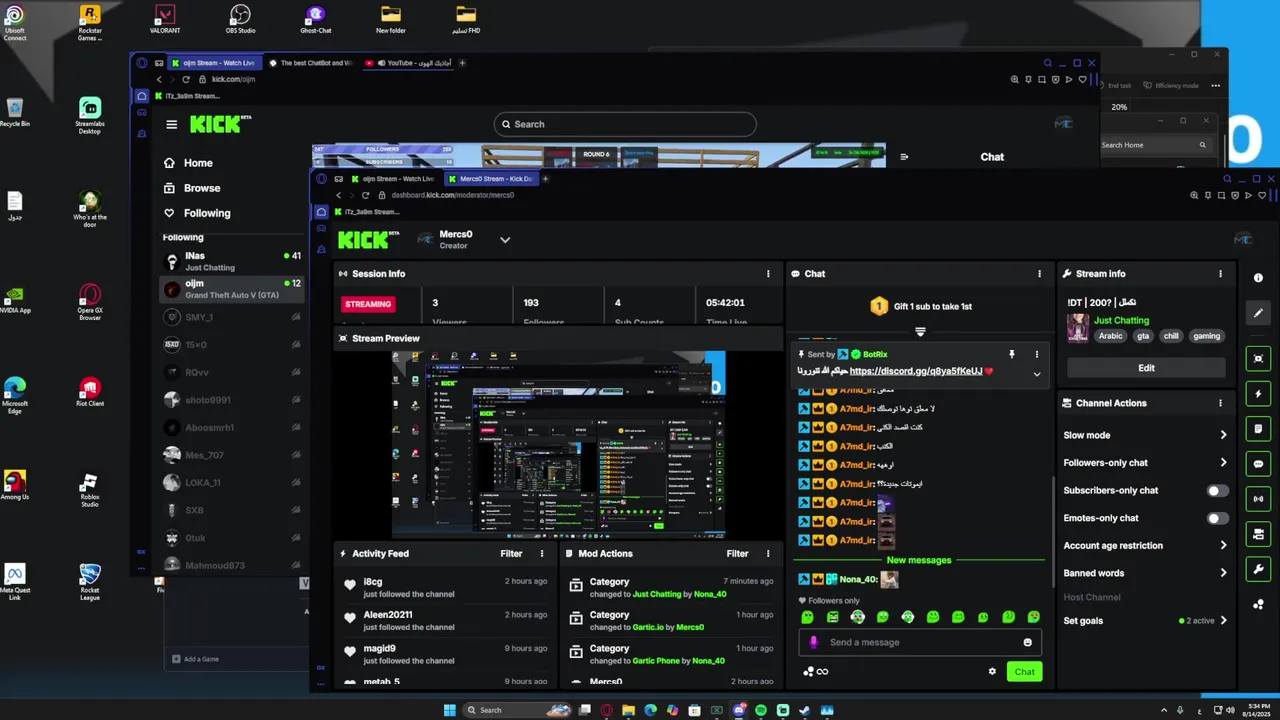This screenshot has height=720, width=1280.
Task: Open Channel Actions three-dot menu
Action: coord(1220,403)
